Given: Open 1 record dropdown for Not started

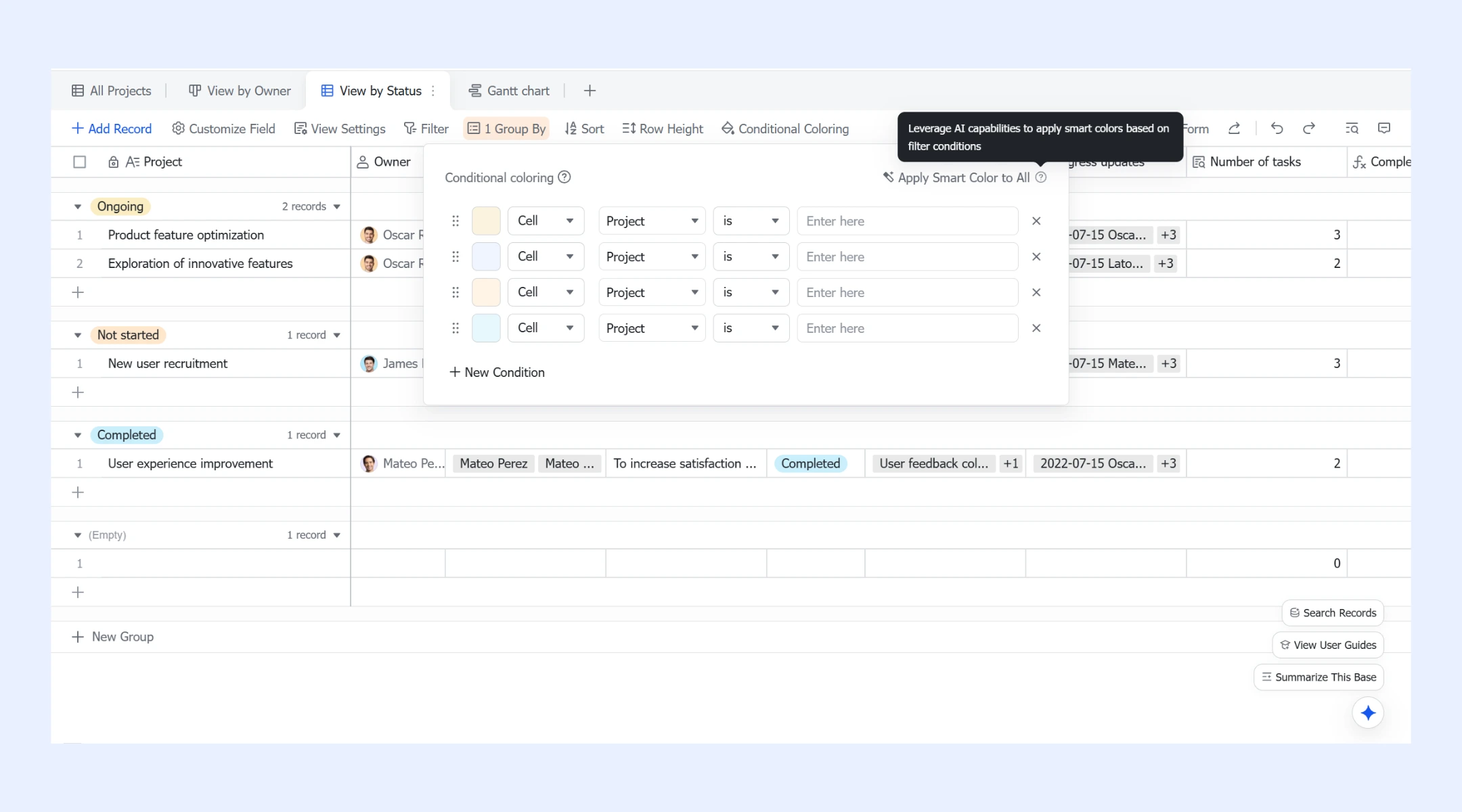Looking at the screenshot, I should tap(313, 335).
